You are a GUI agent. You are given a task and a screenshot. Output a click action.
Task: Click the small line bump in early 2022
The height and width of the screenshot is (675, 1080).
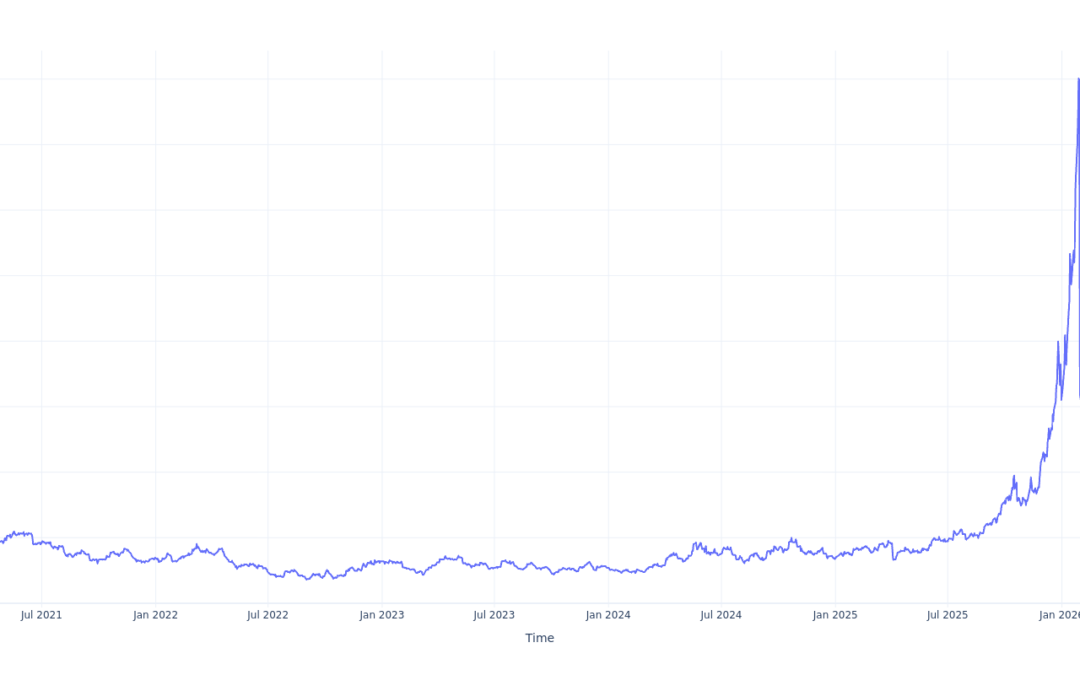point(196,545)
